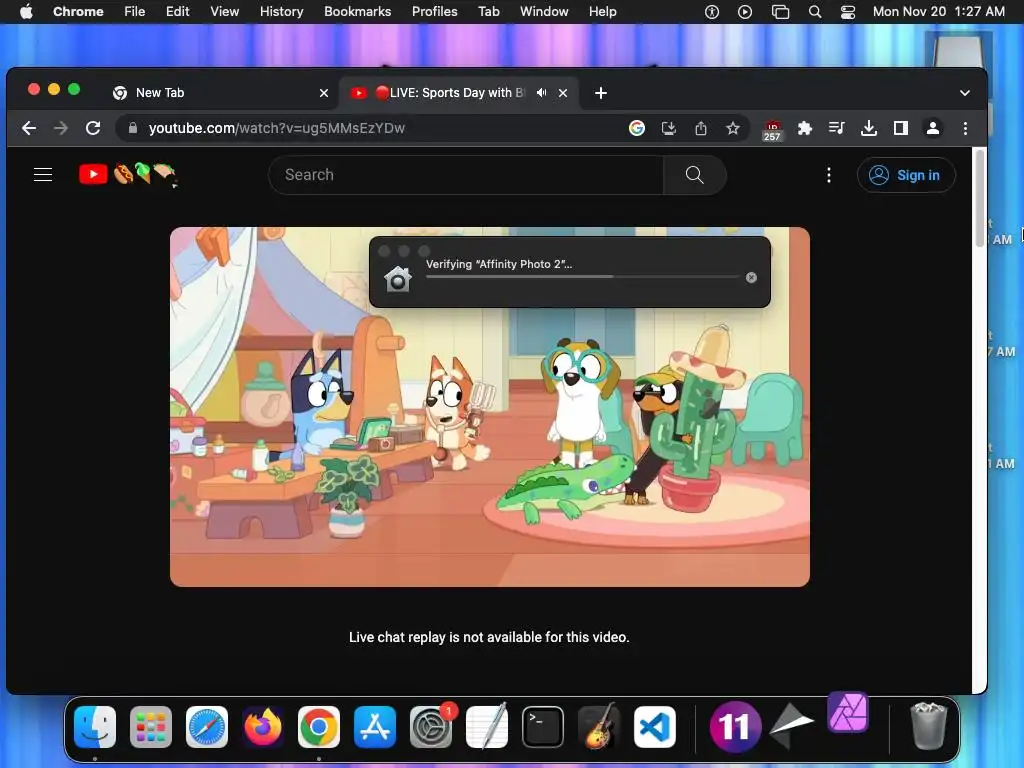
Task: Open the Window menu
Action: tap(544, 11)
